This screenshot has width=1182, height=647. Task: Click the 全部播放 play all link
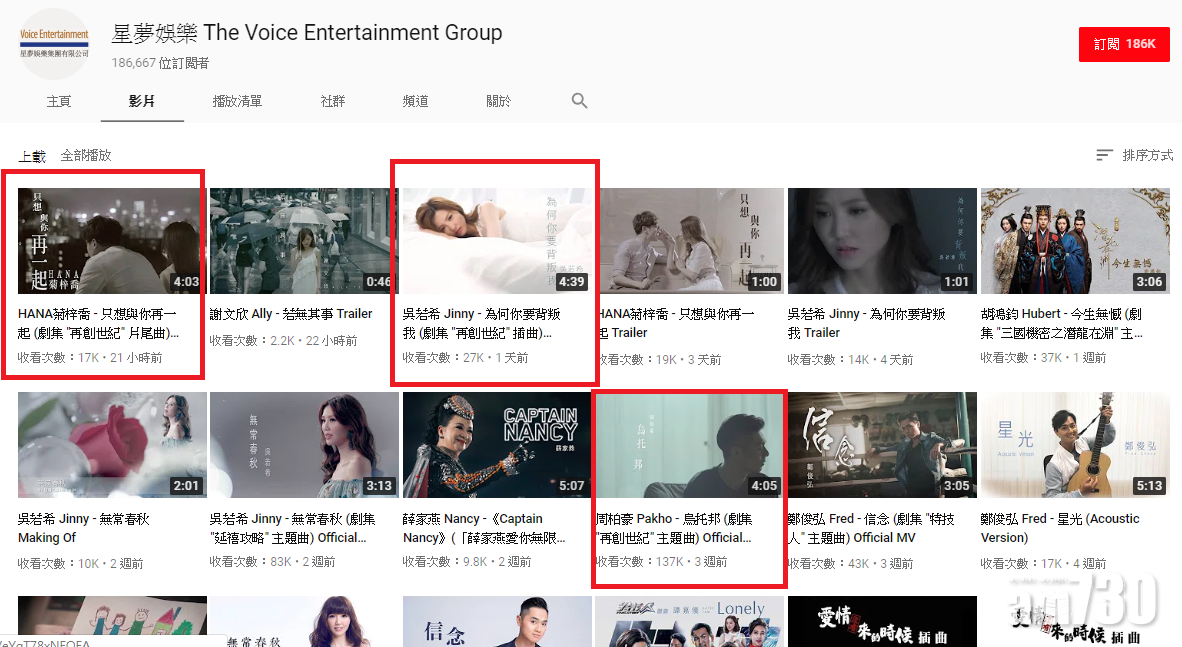pos(86,155)
